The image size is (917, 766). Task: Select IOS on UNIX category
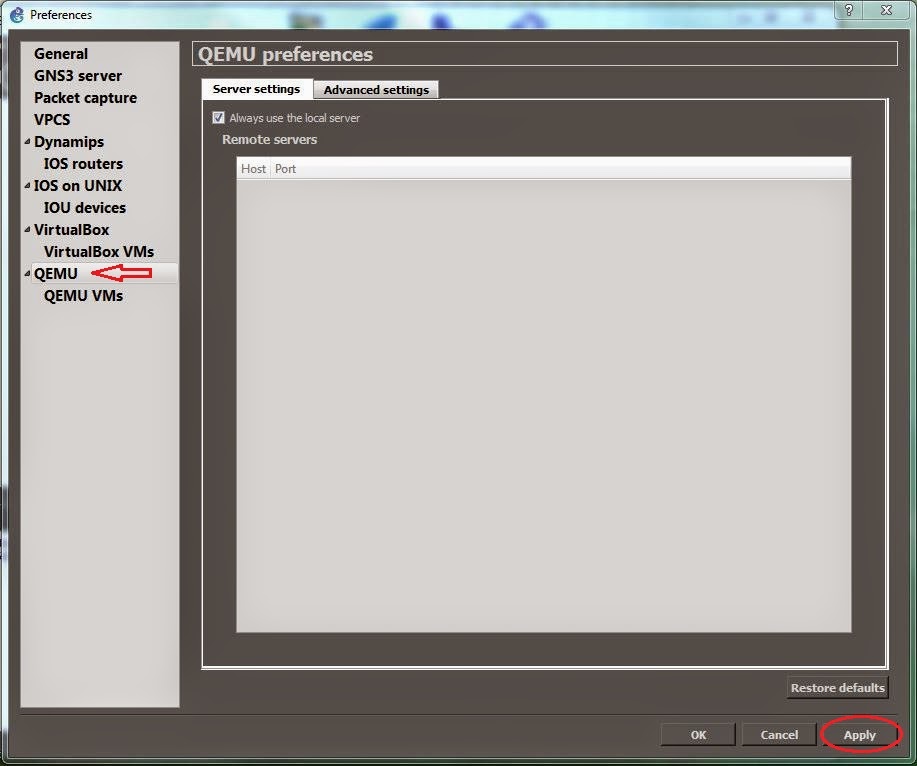point(78,185)
